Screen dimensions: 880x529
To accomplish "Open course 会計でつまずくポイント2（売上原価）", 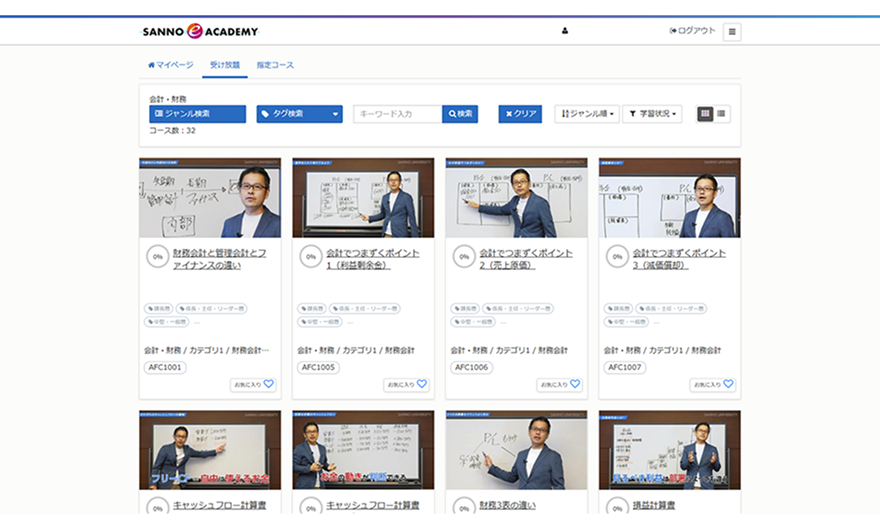I will pyautogui.click(x=524, y=259).
